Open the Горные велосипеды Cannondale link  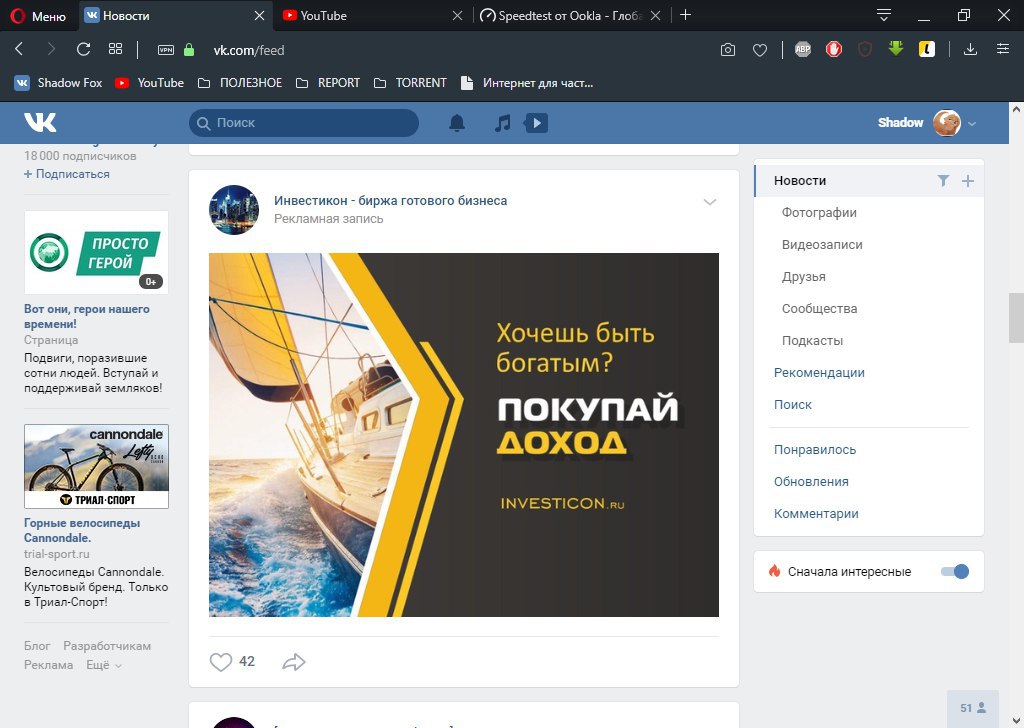coord(82,530)
